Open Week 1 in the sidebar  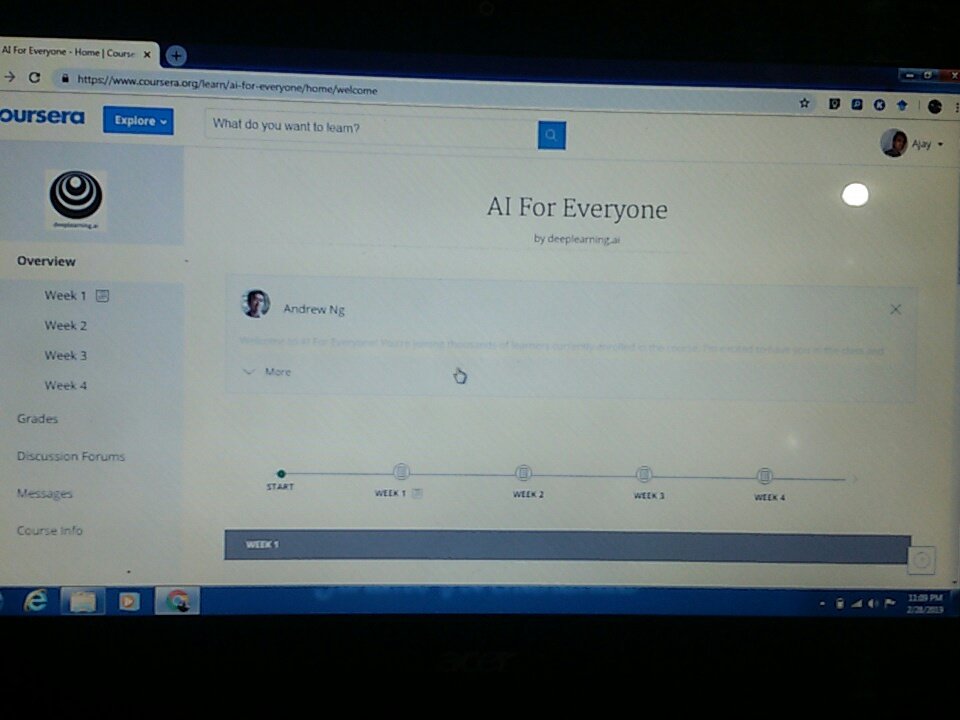(x=66, y=295)
